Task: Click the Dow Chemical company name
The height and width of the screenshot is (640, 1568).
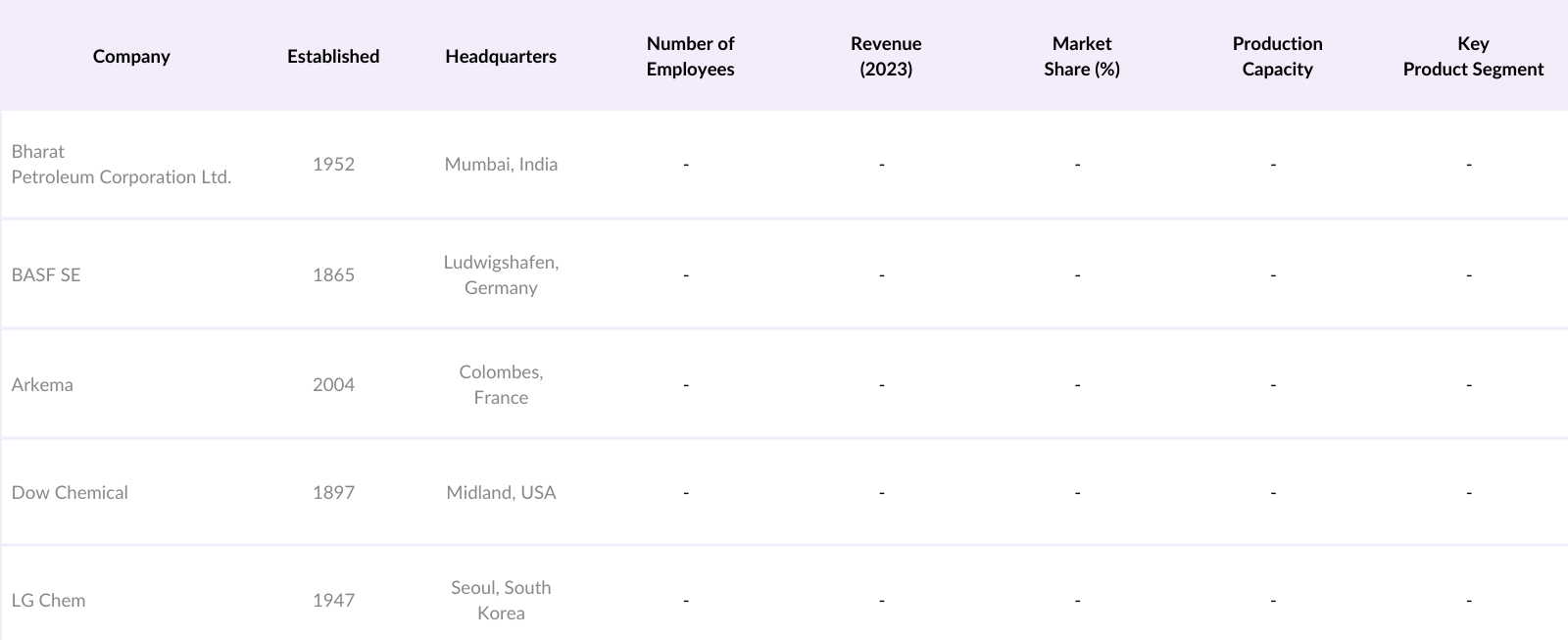Action: click(x=70, y=493)
